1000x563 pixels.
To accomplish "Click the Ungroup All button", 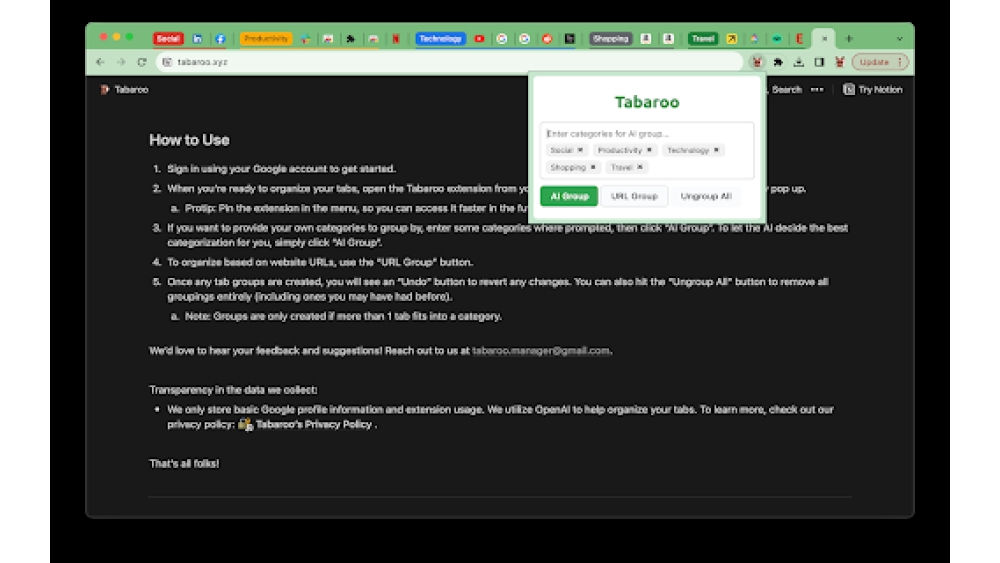I will click(x=706, y=196).
